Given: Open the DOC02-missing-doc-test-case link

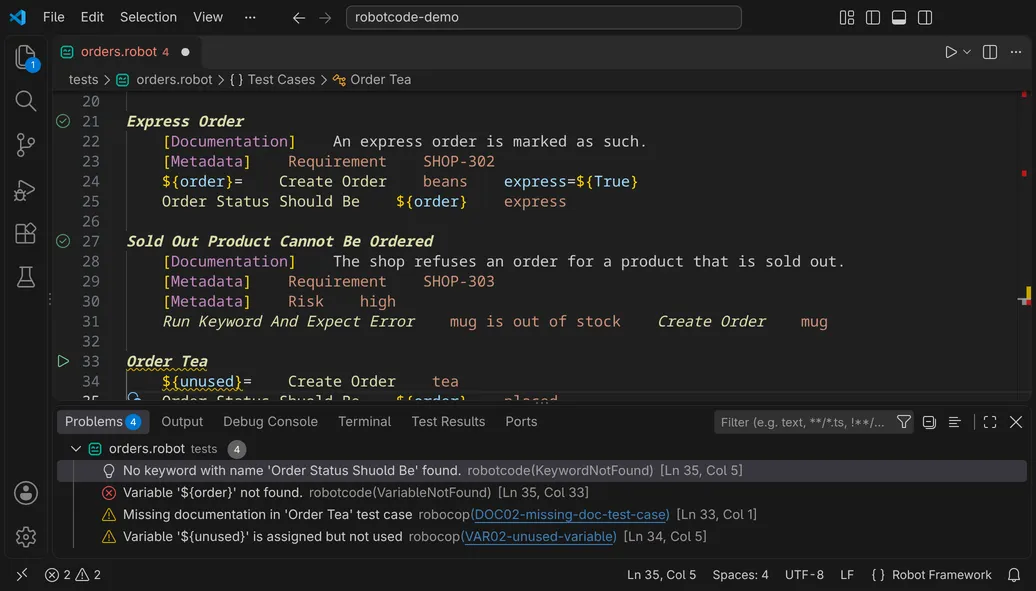Looking at the screenshot, I should (x=571, y=515).
